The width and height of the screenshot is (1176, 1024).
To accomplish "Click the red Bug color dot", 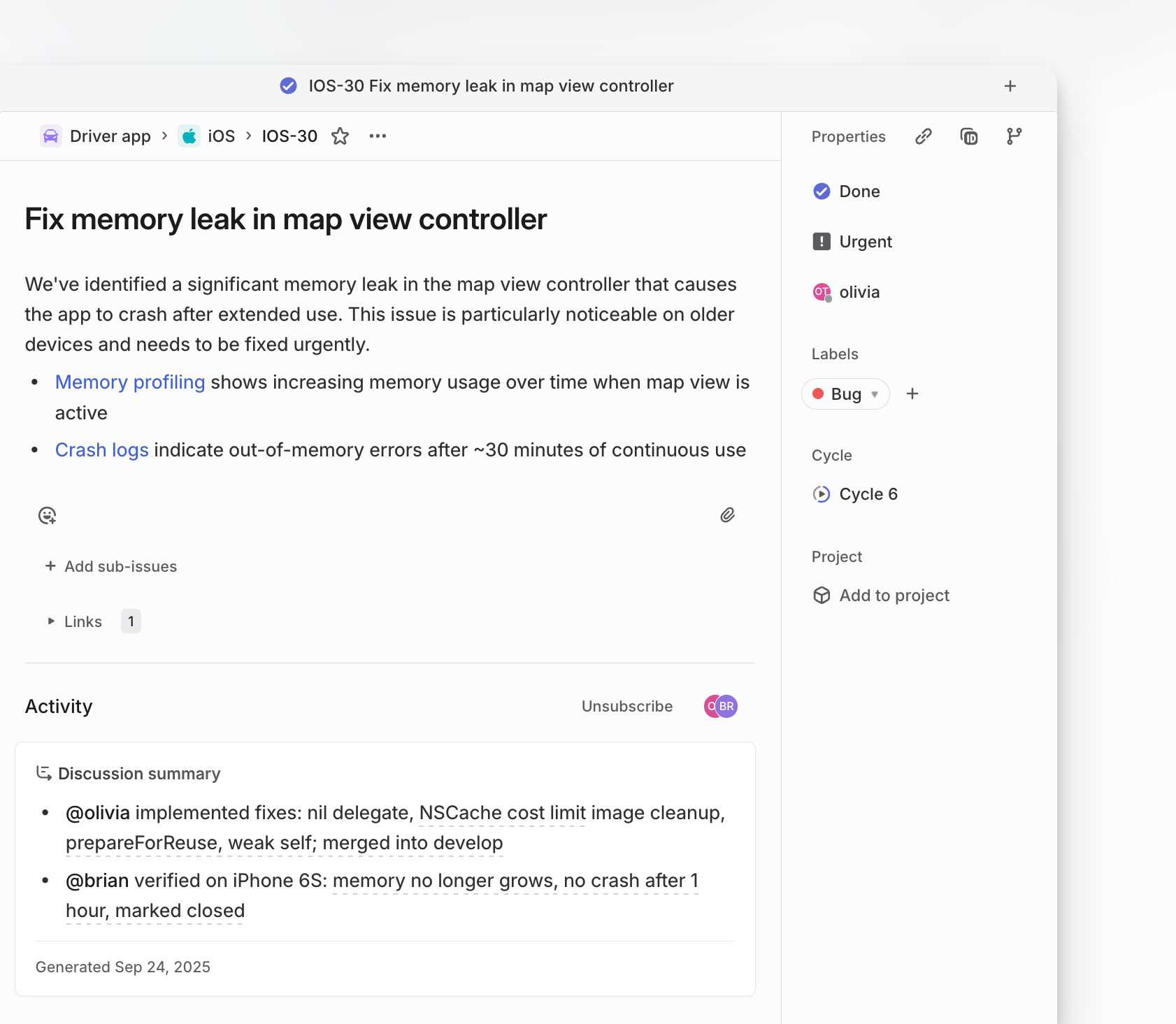I will pos(819,394).
